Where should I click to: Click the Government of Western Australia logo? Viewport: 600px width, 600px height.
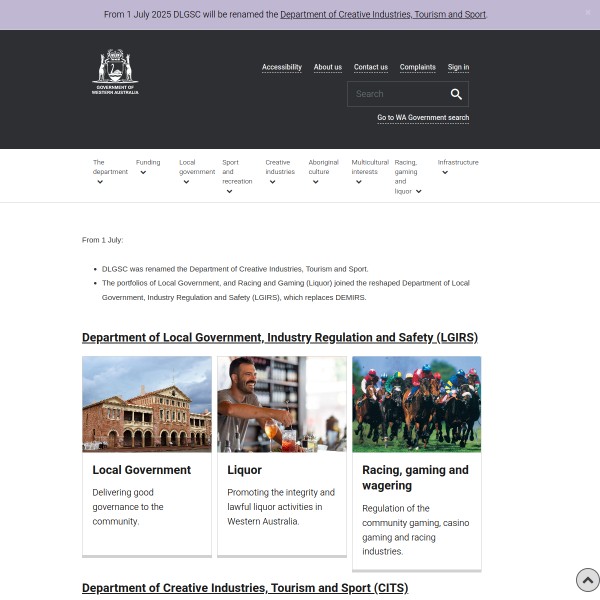(115, 72)
